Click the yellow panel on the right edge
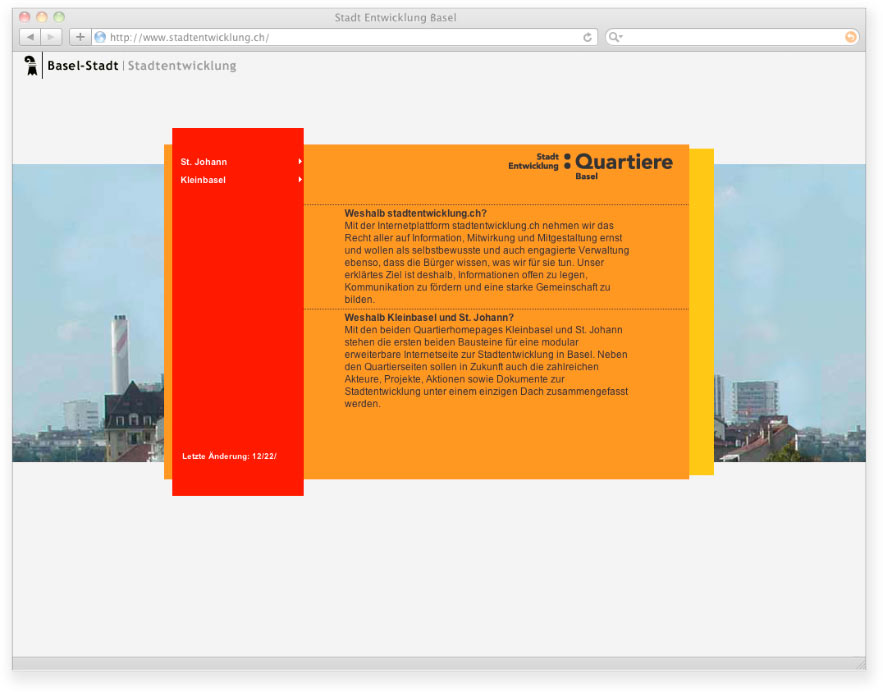This screenshot has width=883, height=692. [702, 310]
